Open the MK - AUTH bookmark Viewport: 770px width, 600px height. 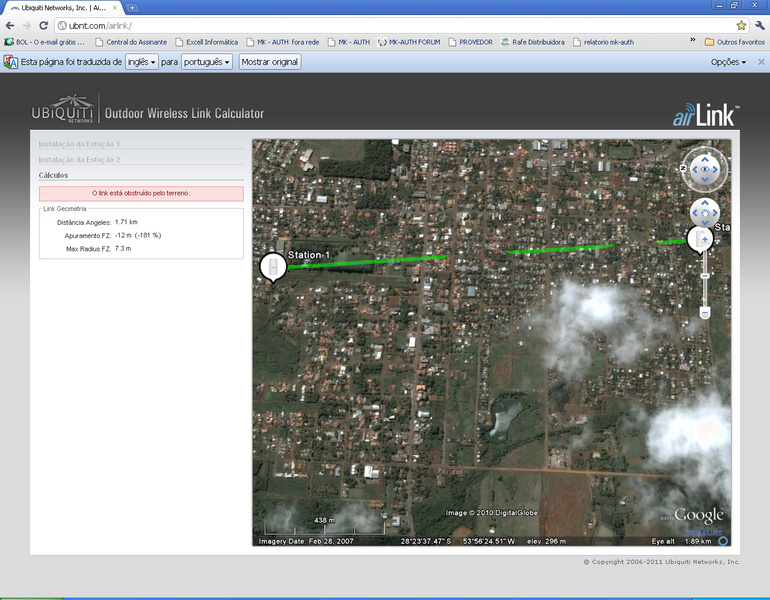coord(349,42)
